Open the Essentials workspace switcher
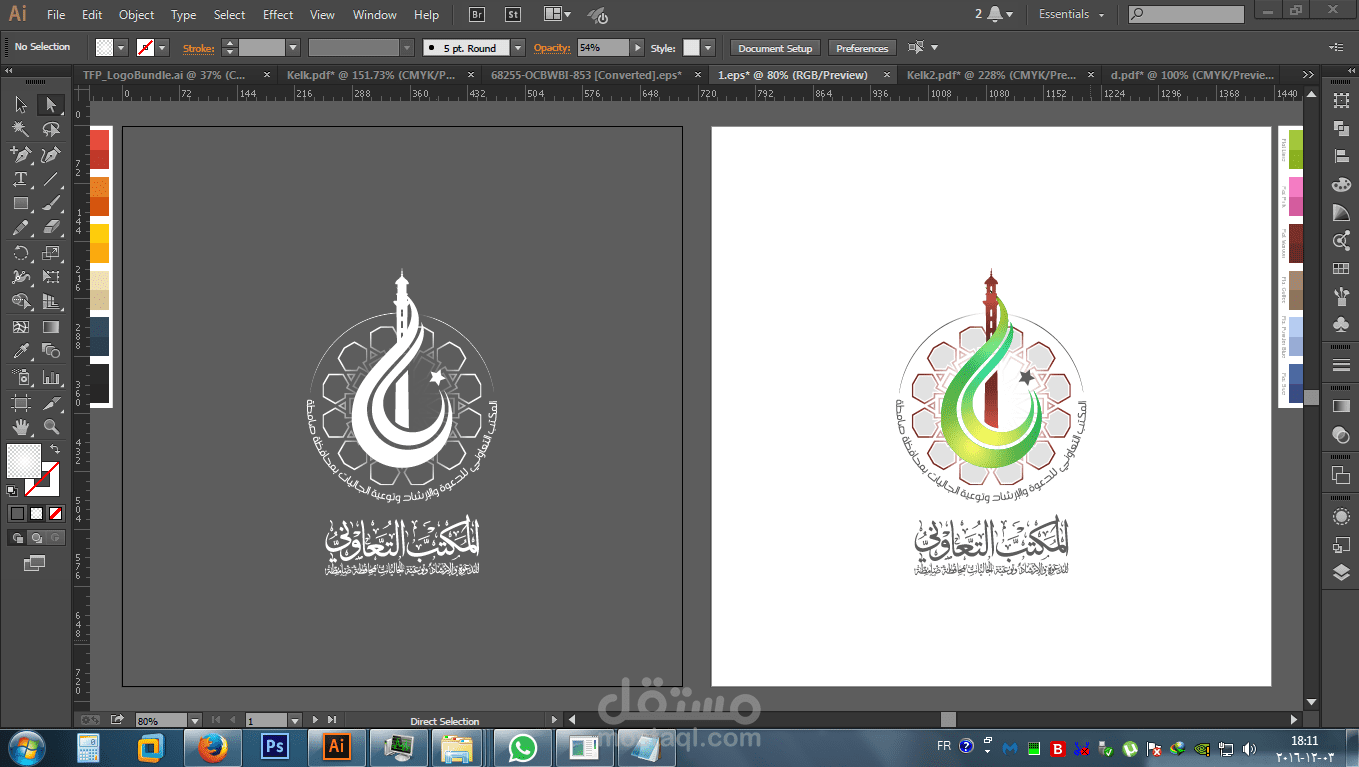The width and height of the screenshot is (1359, 767). [1072, 15]
